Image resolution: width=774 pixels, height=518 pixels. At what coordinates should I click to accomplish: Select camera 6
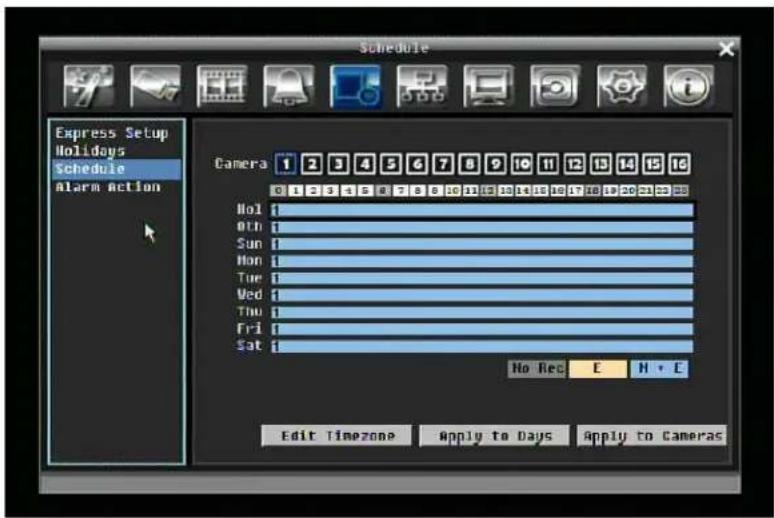click(417, 164)
